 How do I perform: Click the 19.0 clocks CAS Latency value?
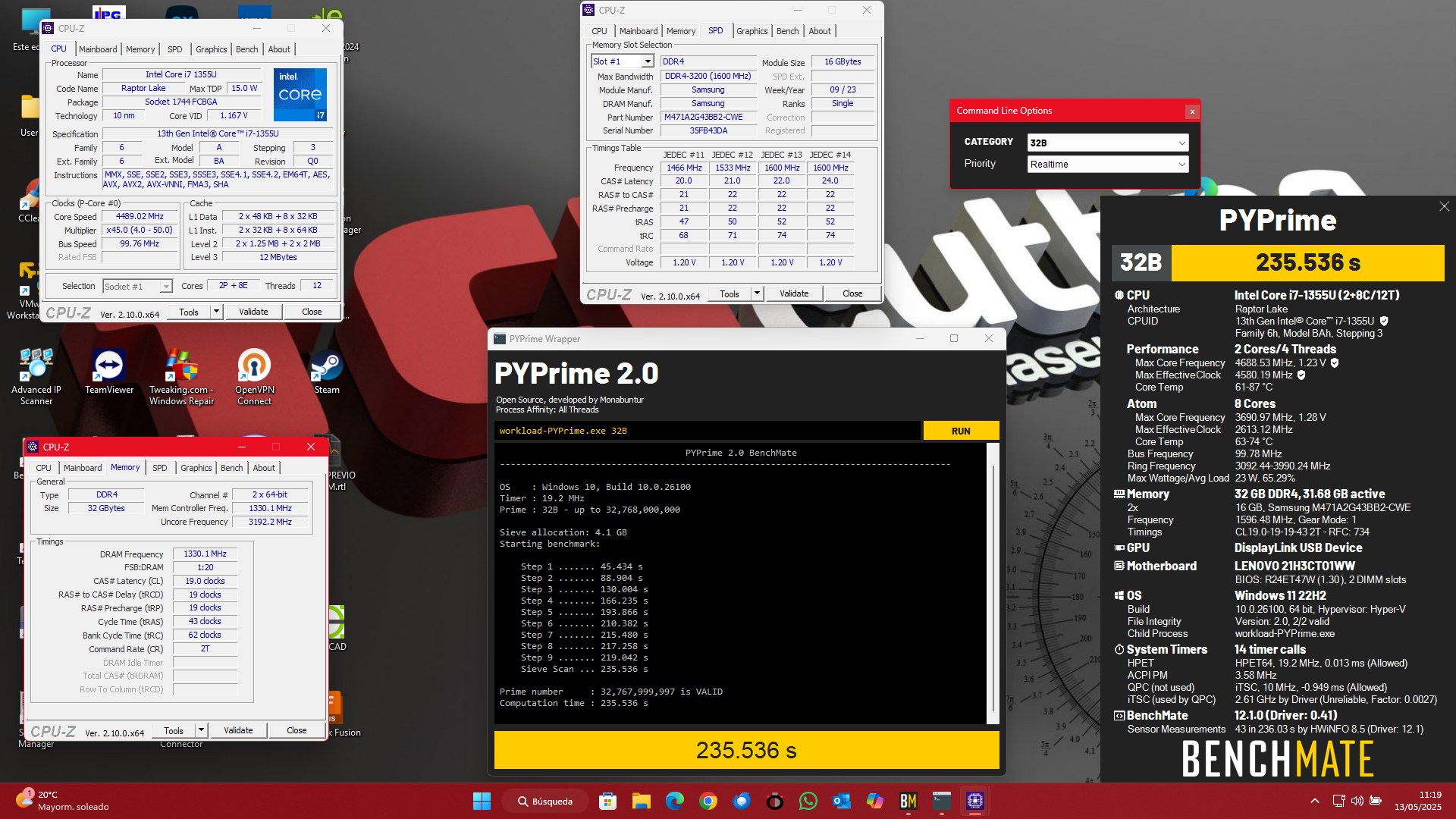pos(205,581)
